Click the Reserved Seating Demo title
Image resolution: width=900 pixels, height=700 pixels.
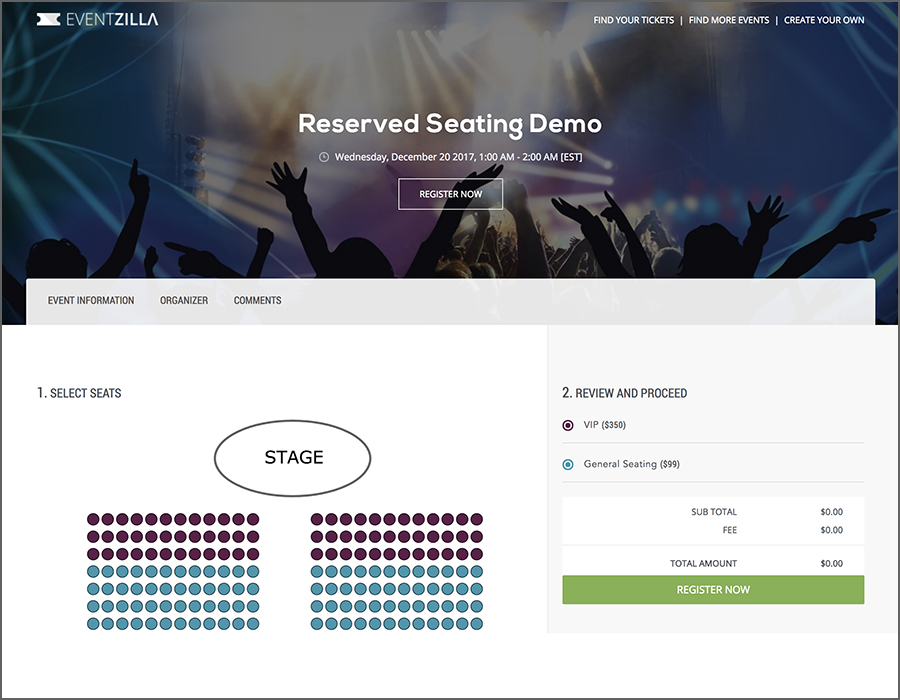point(450,124)
